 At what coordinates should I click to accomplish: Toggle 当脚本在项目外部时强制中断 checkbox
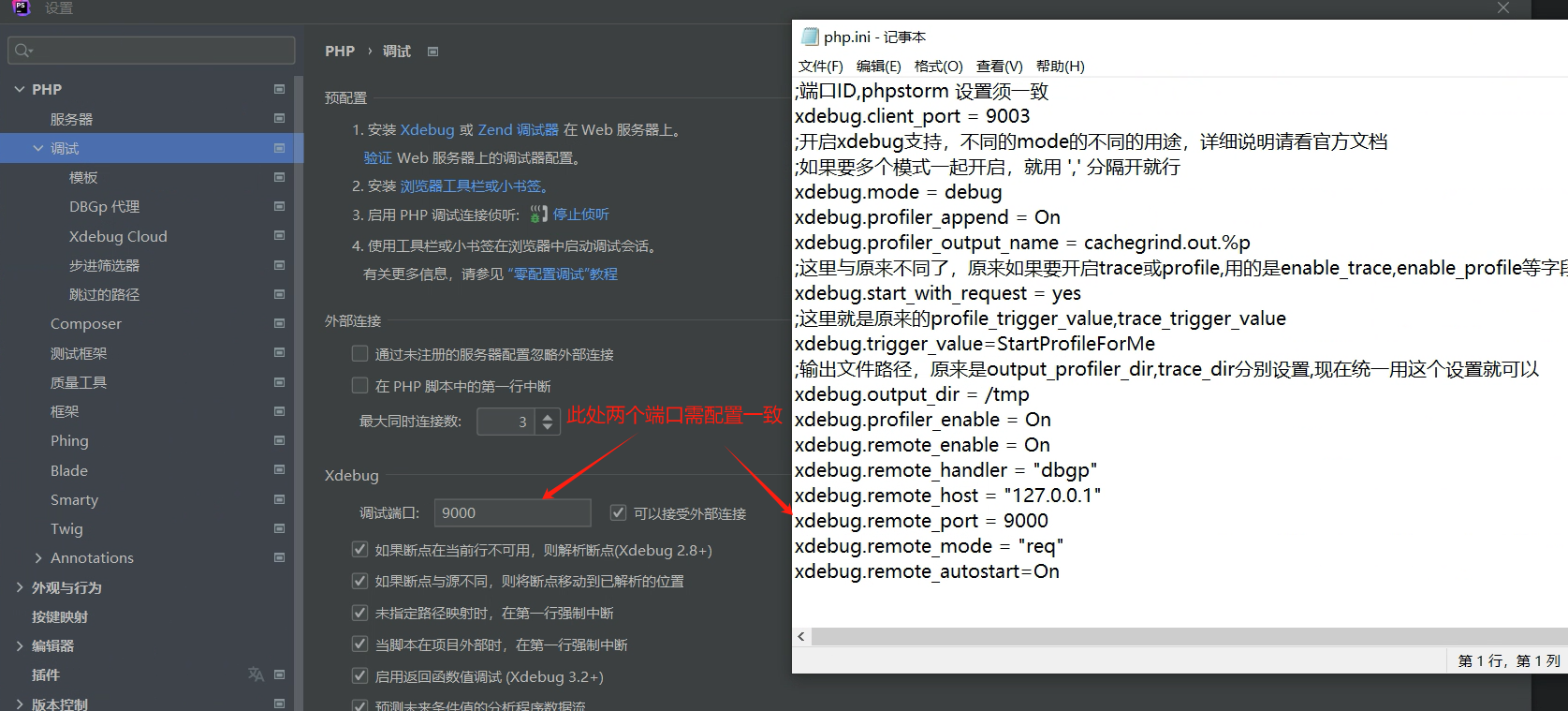point(359,644)
